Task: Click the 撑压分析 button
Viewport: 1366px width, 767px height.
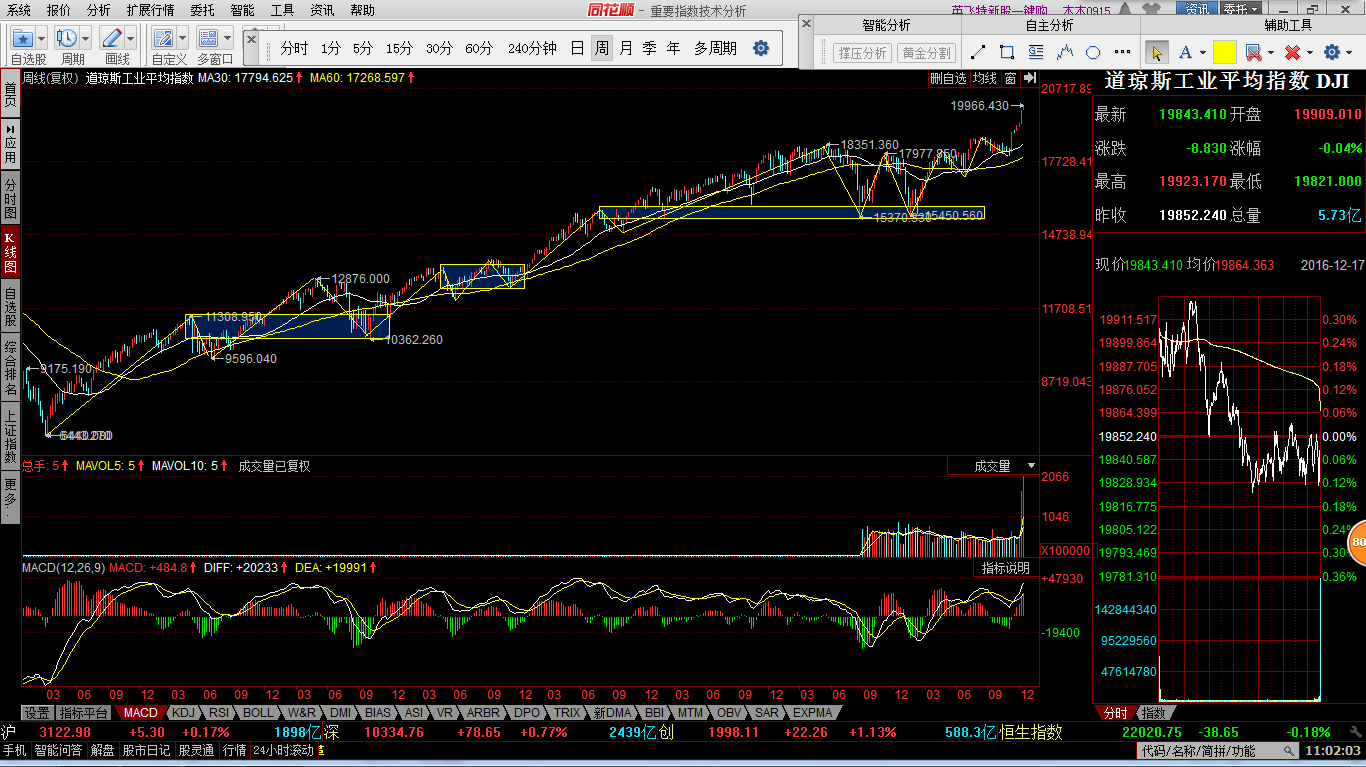Action: [x=862, y=52]
